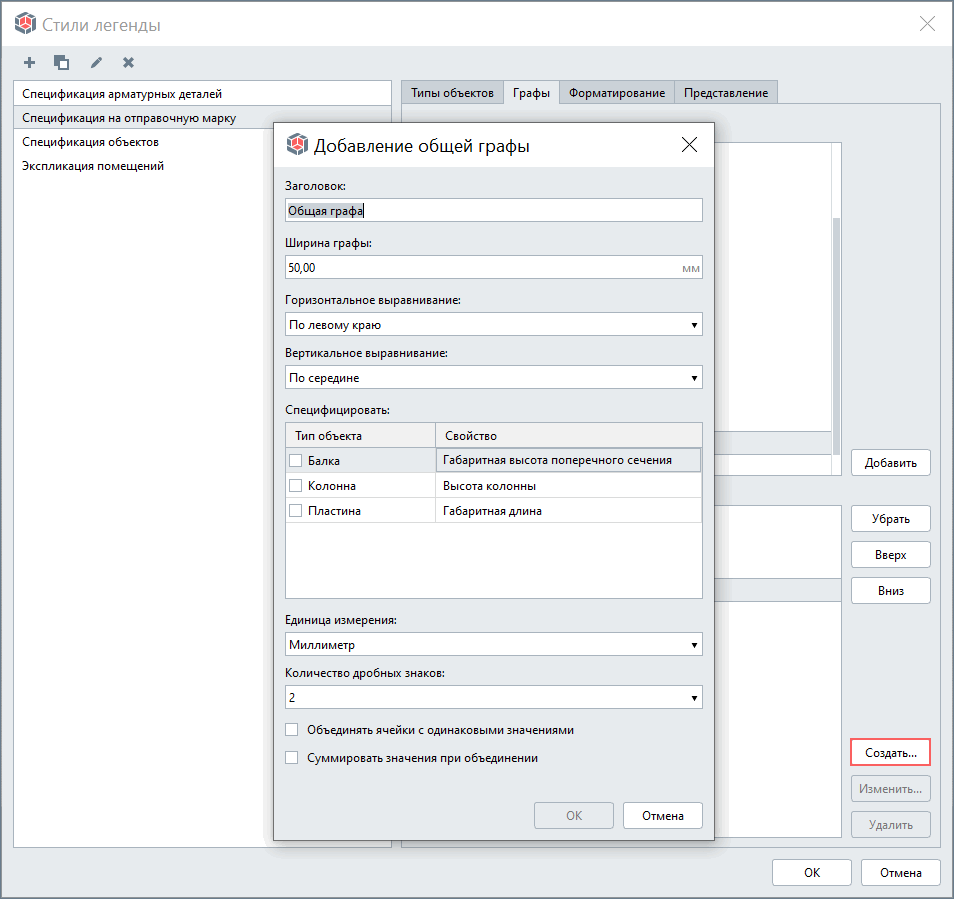This screenshot has height=899, width=954.
Task: Click the Тип объекта column header
Action: 360,436
